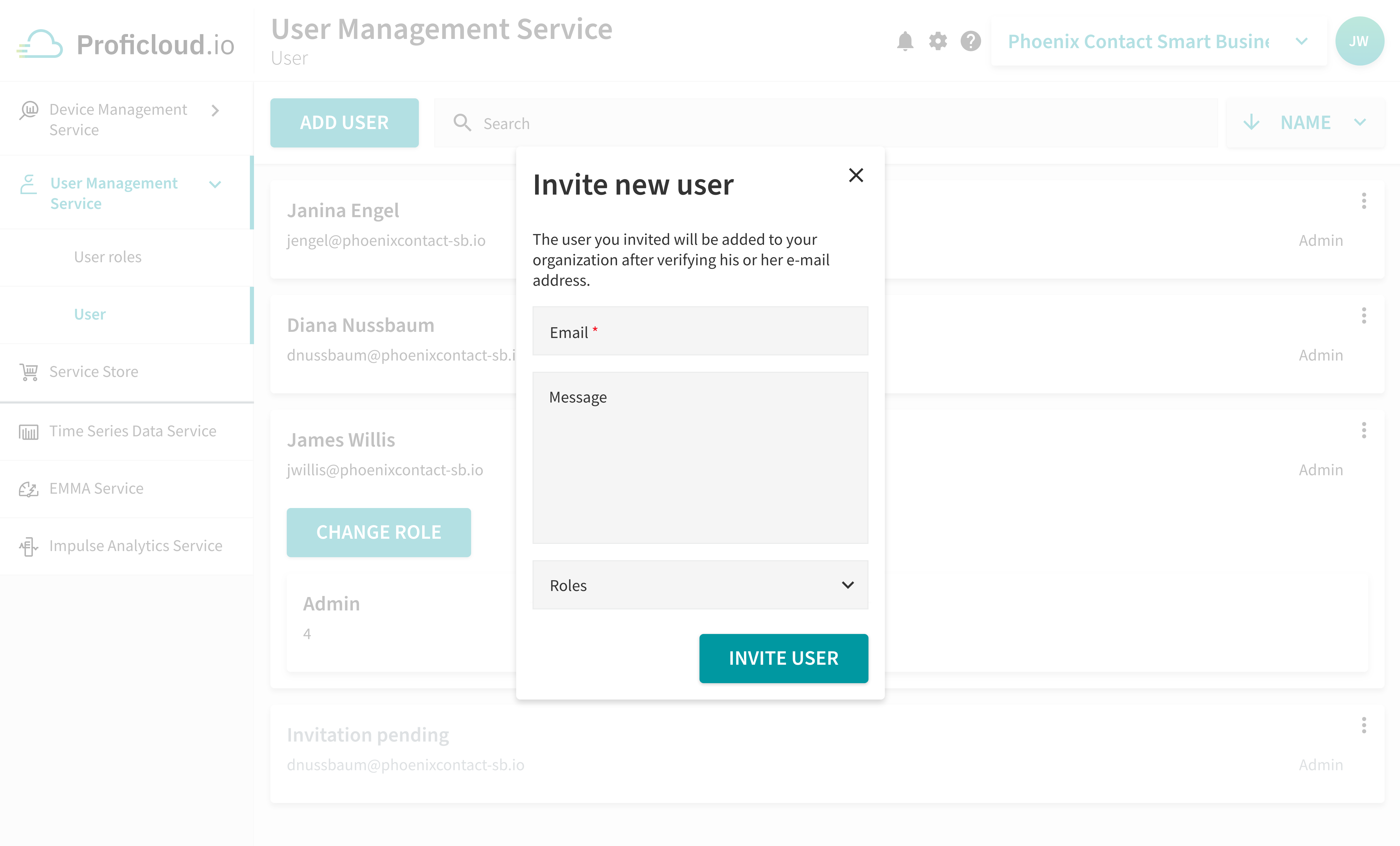Toggle sort direction arrow beside NAME

(x=1251, y=122)
